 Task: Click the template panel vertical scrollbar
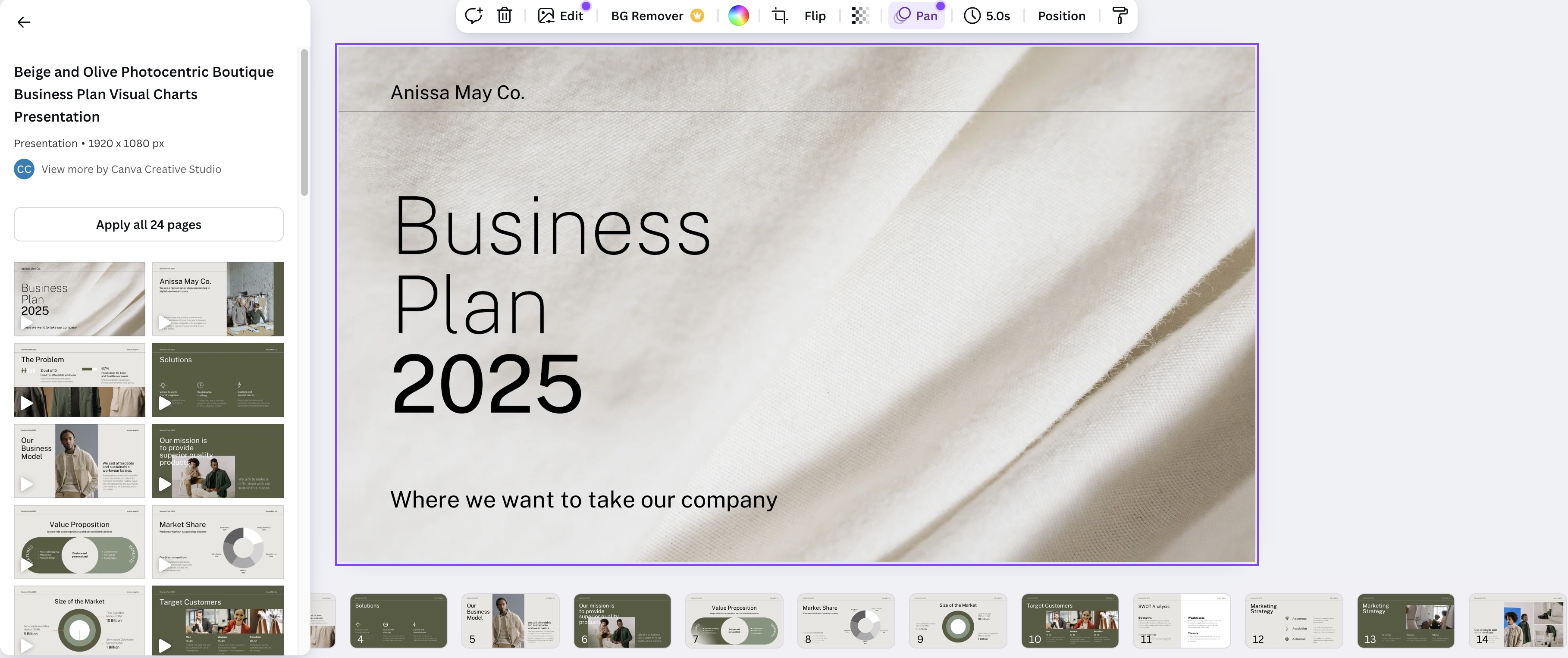(304, 122)
